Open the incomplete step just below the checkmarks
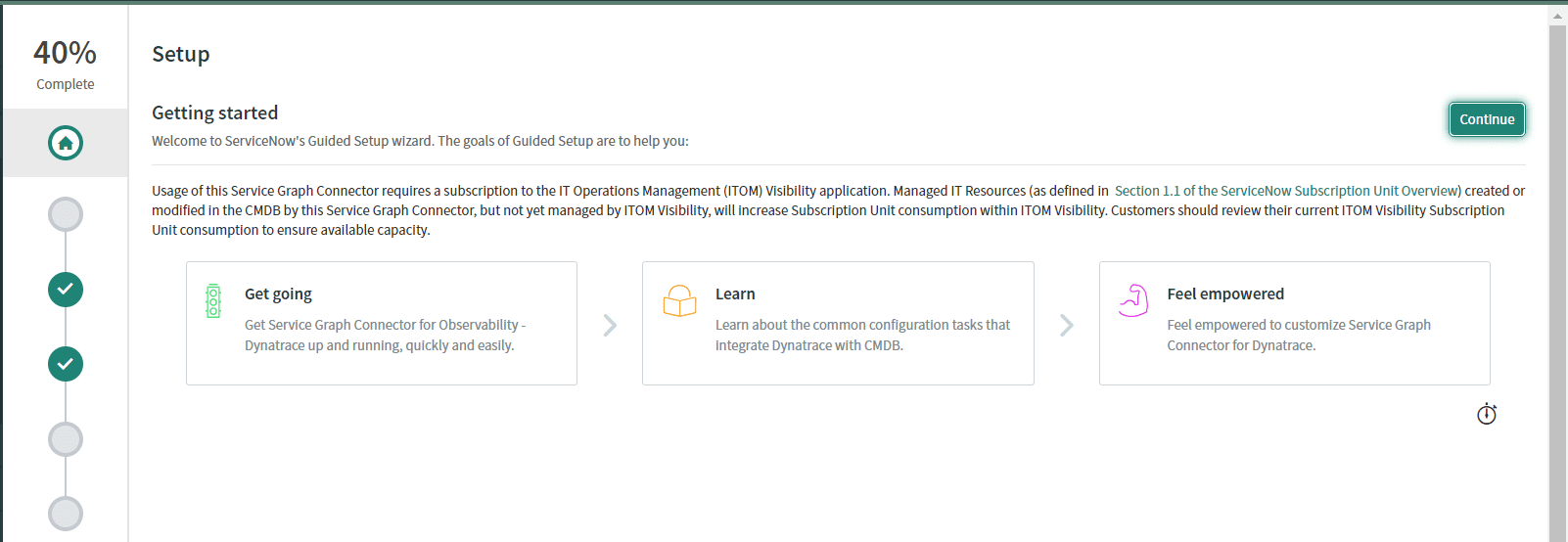The image size is (1568, 542). [66, 439]
